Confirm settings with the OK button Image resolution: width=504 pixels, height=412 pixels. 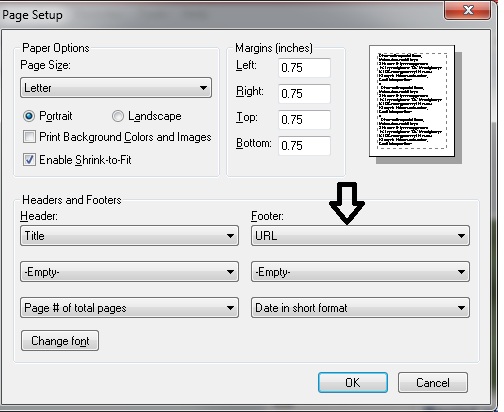tap(353, 383)
